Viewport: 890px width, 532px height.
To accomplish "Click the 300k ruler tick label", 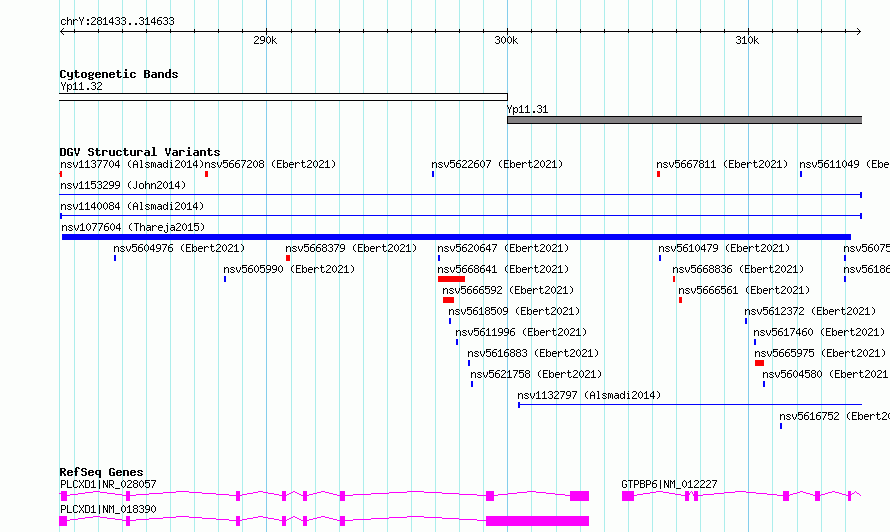I will pos(506,40).
